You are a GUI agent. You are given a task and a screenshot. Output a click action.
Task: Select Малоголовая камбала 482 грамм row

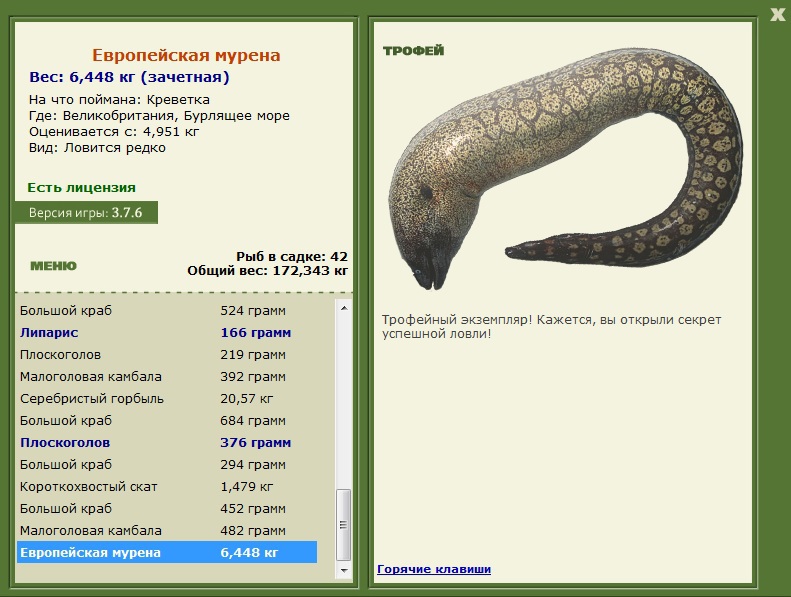pos(167,530)
